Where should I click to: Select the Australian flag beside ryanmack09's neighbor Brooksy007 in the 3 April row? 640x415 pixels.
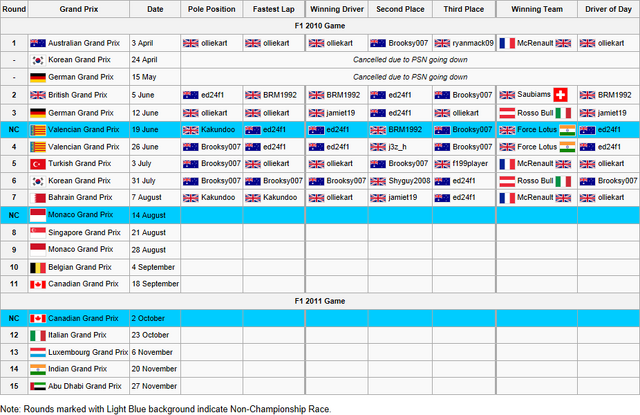[378, 43]
